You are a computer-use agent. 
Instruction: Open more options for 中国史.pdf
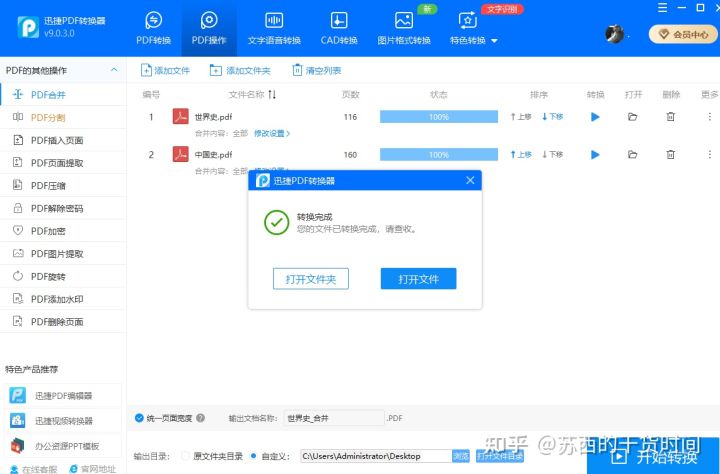pyautogui.click(x=709, y=154)
